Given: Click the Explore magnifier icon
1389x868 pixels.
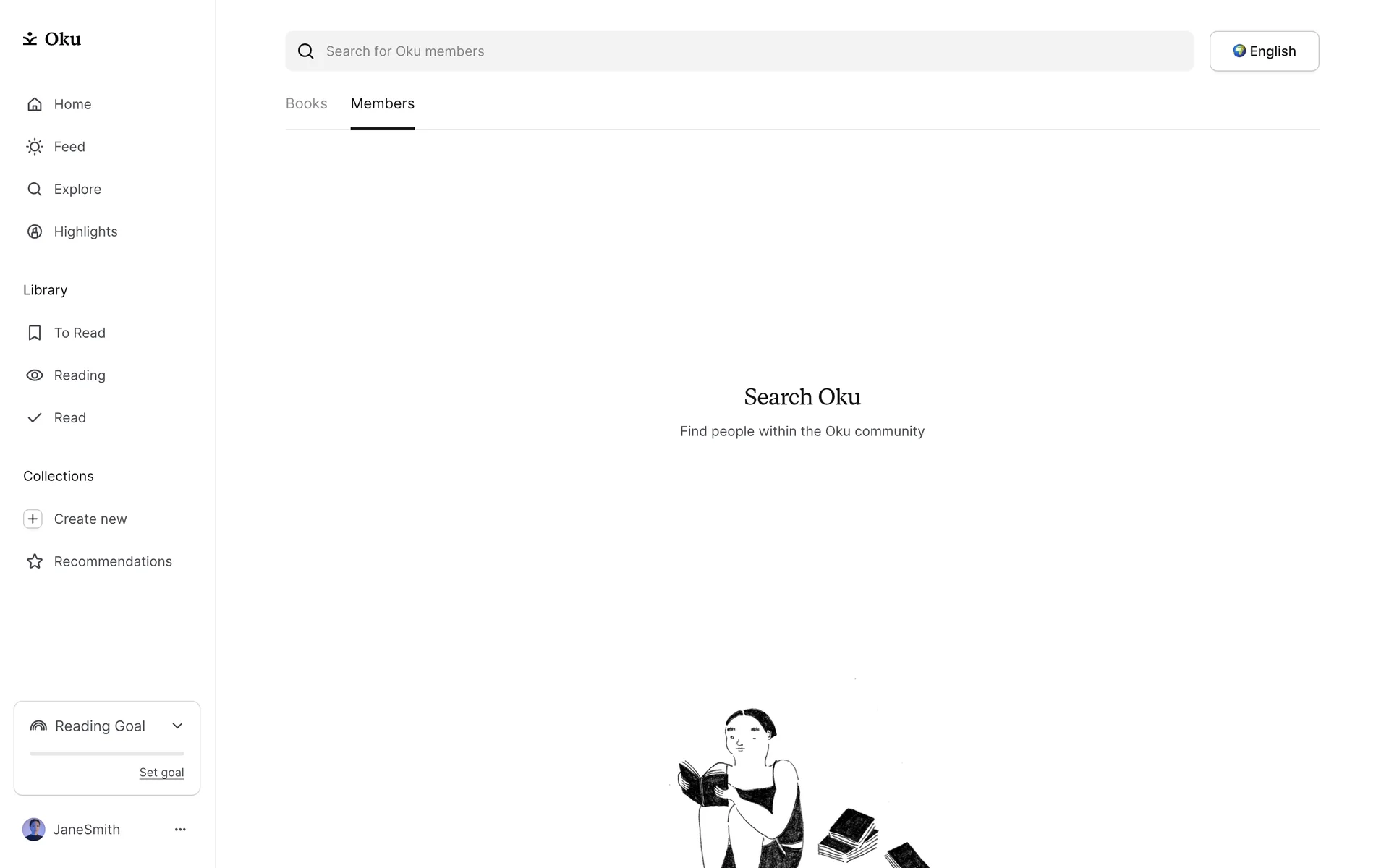Looking at the screenshot, I should 35,190.
